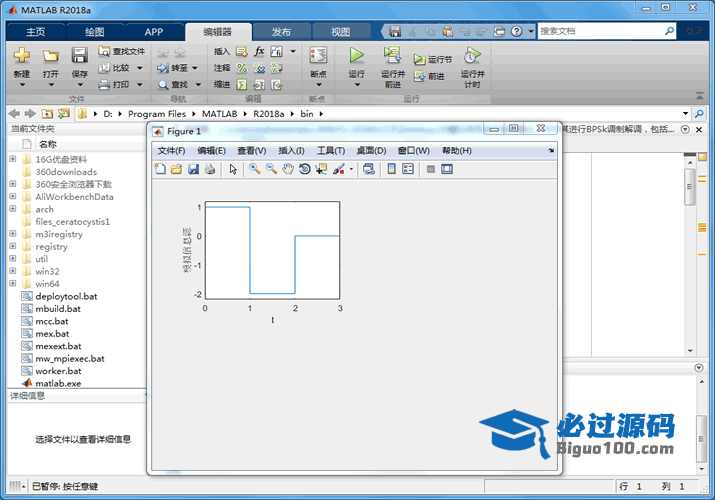The height and width of the screenshot is (500, 715).
Task: Open the 编辑(E) menu in Figure 1
Action: [x=212, y=150]
